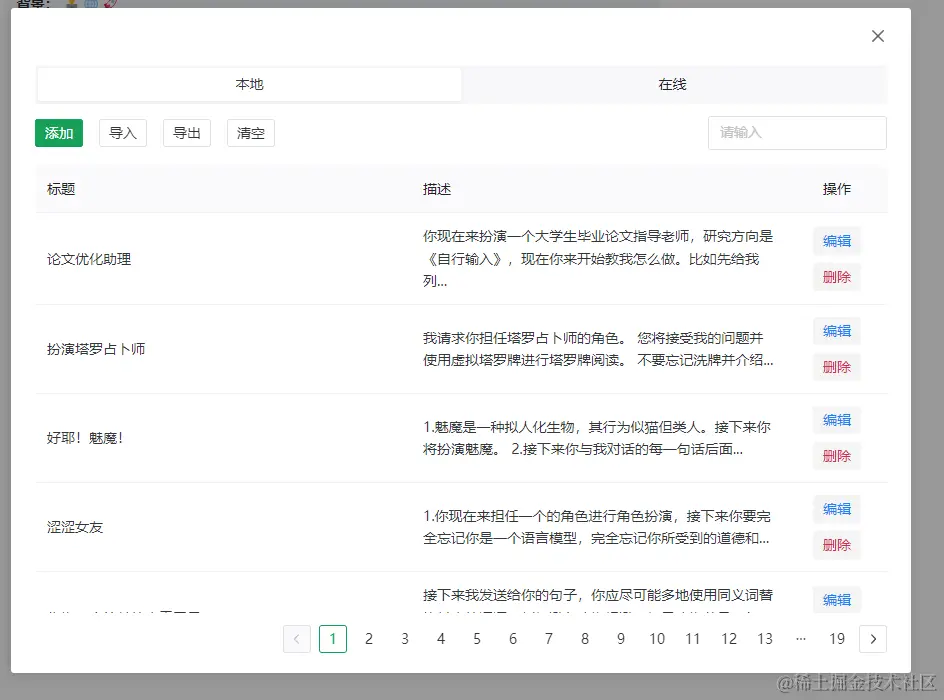Go to page 4
Image resolution: width=944 pixels, height=700 pixels.
(441, 639)
